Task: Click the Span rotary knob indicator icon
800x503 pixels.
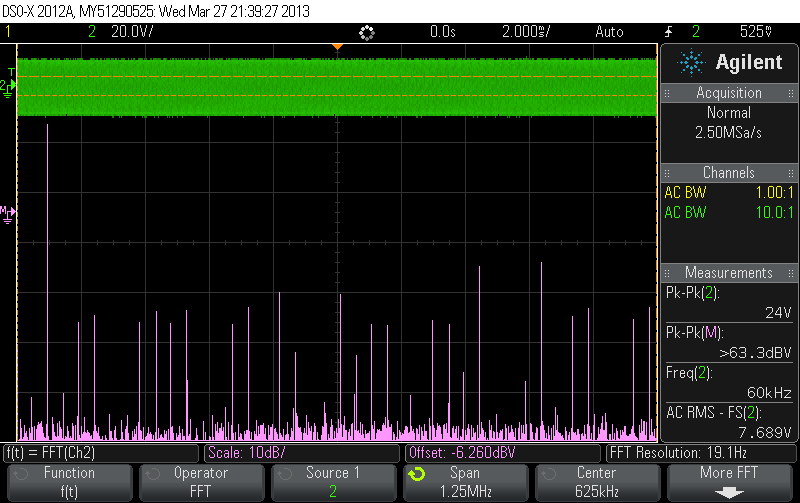Action: coord(417,474)
